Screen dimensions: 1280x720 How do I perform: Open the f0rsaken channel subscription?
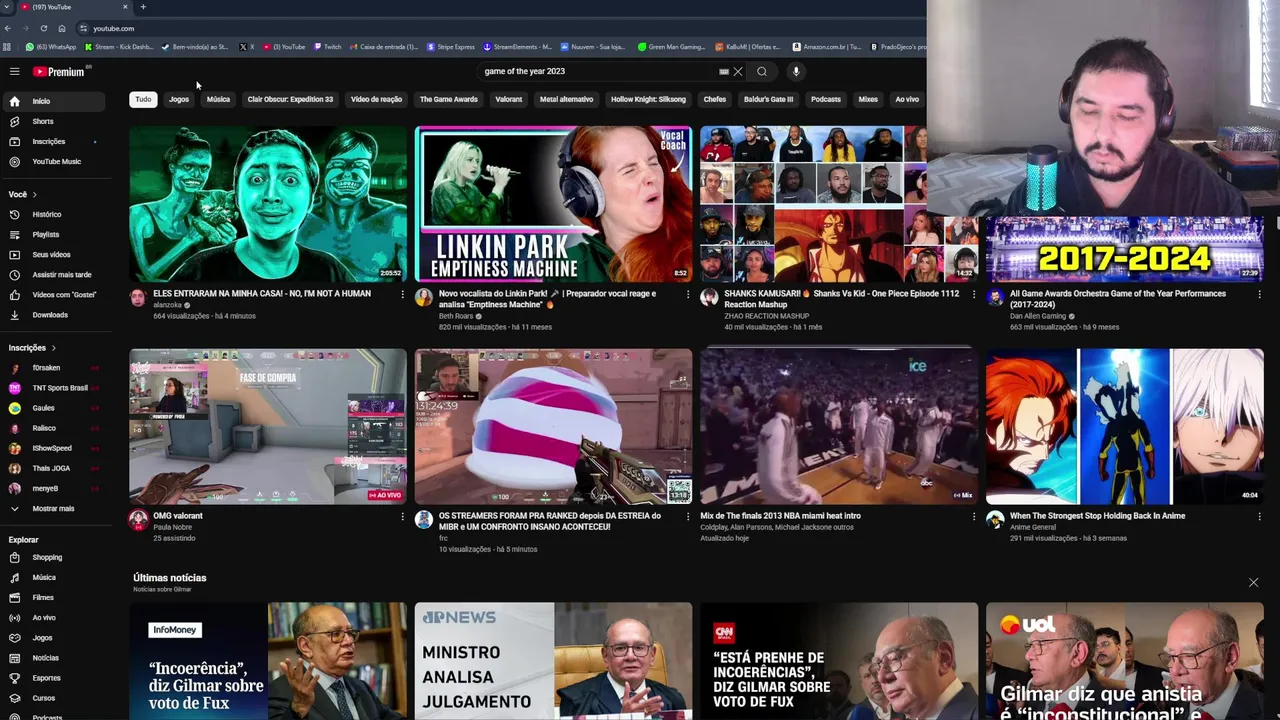pos(53,368)
